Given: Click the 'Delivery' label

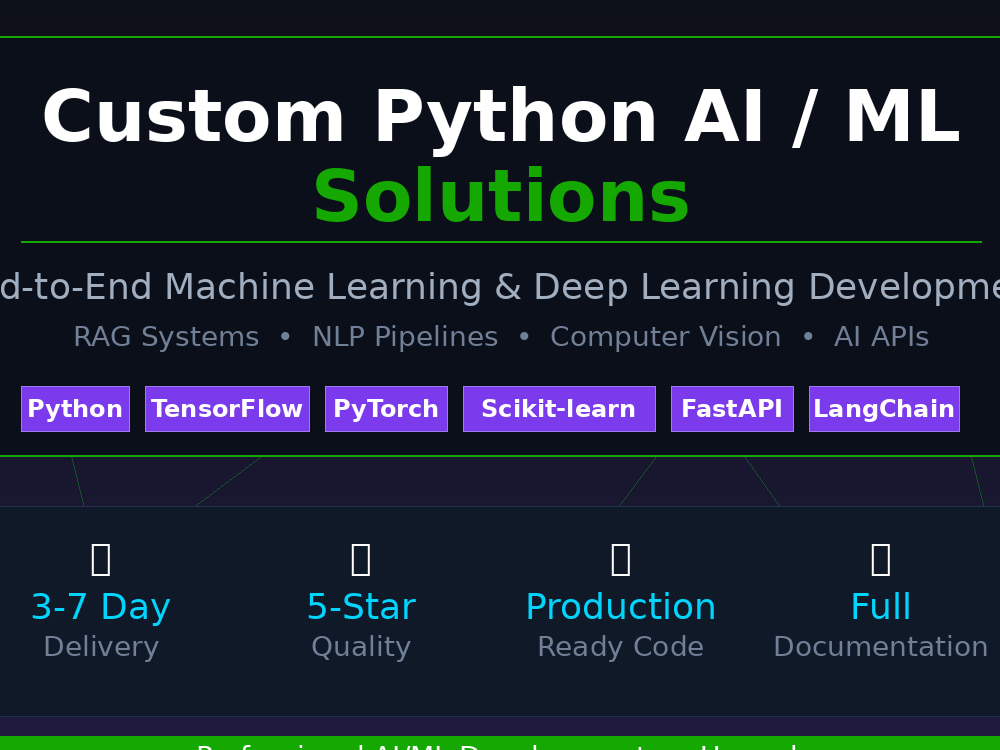Looking at the screenshot, I should [101, 647].
